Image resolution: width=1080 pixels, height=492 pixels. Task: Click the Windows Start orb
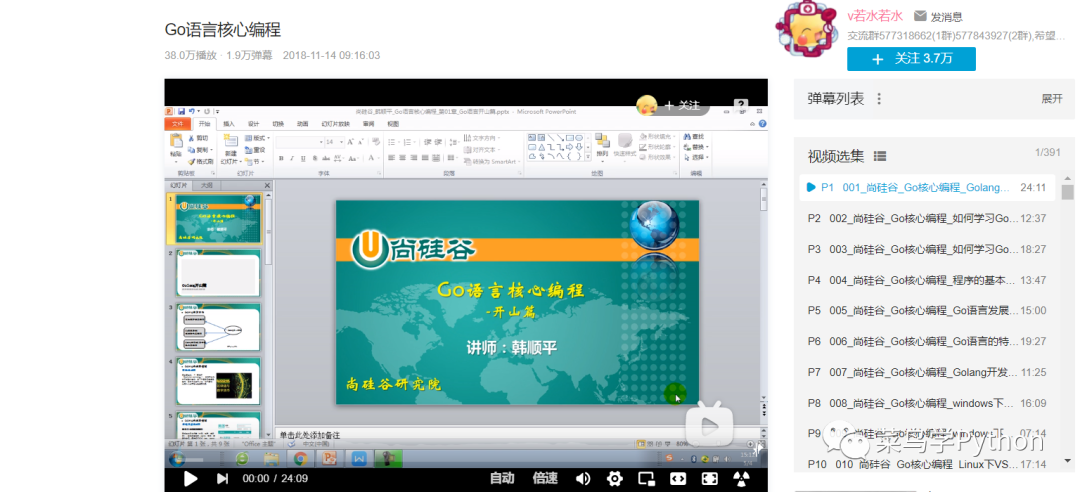point(177,459)
